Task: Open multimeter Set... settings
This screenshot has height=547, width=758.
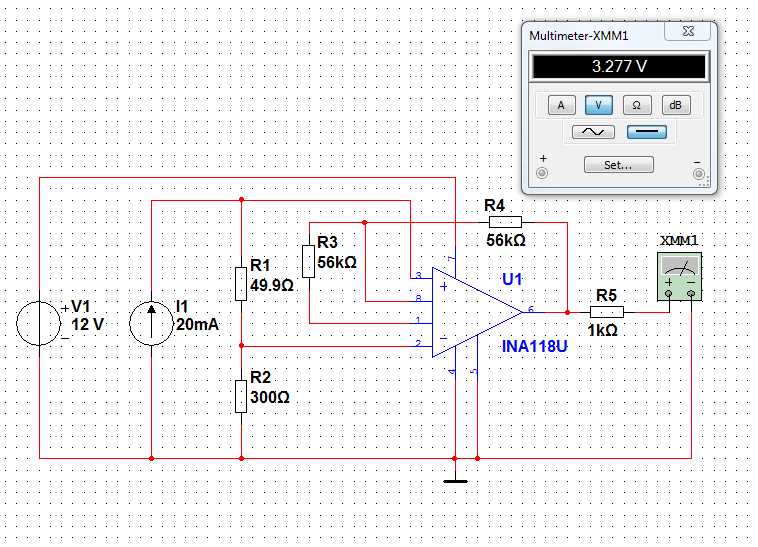Action: pyautogui.click(x=618, y=165)
